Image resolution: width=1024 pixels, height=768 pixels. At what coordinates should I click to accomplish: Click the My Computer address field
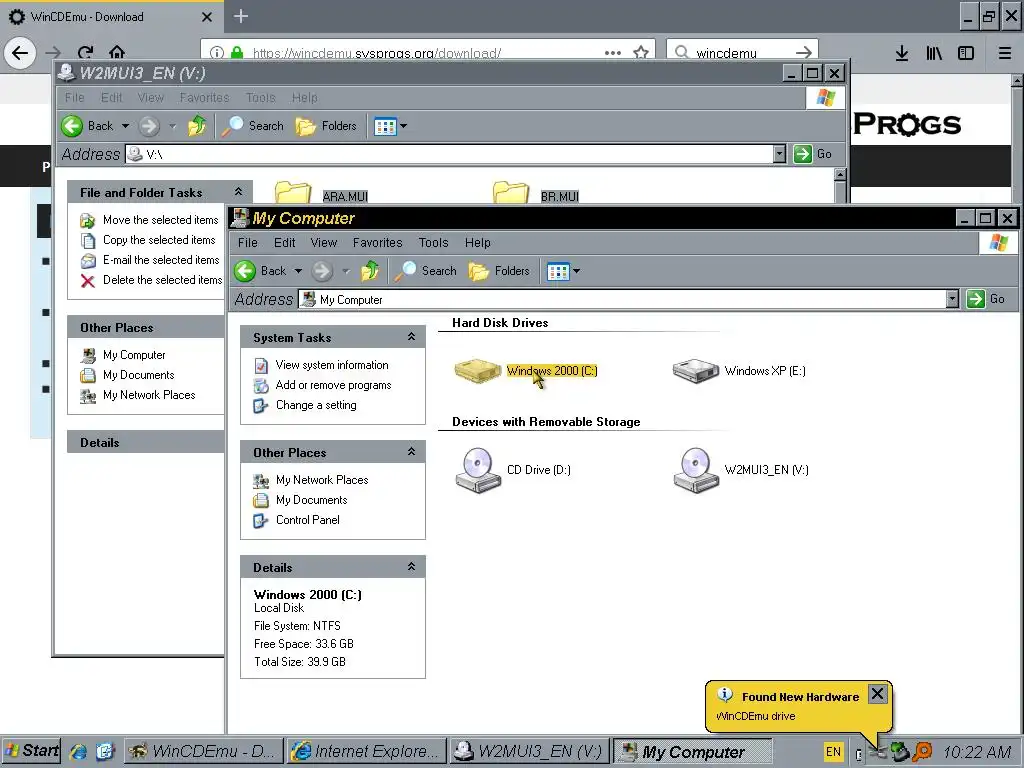[x=622, y=299]
